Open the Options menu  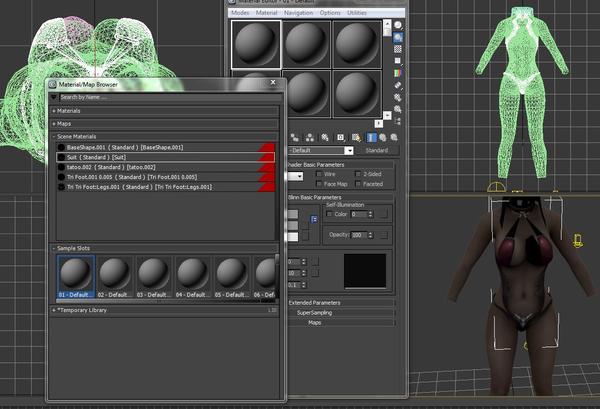tap(330, 13)
